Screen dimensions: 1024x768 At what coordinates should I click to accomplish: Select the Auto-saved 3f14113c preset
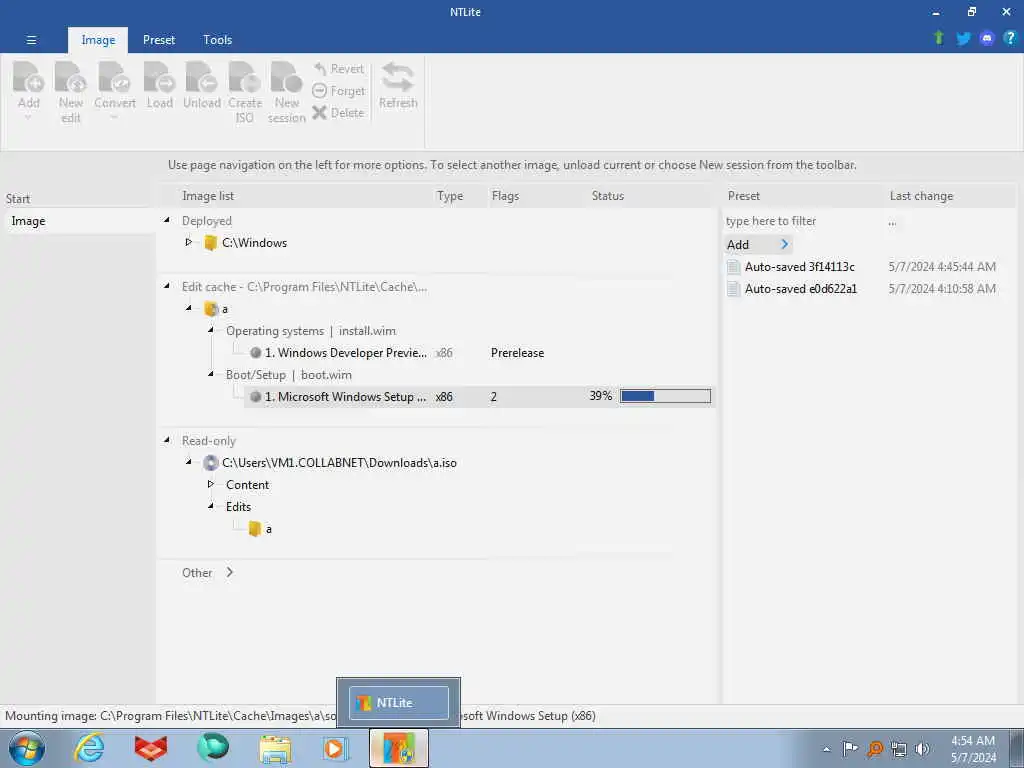click(x=799, y=266)
